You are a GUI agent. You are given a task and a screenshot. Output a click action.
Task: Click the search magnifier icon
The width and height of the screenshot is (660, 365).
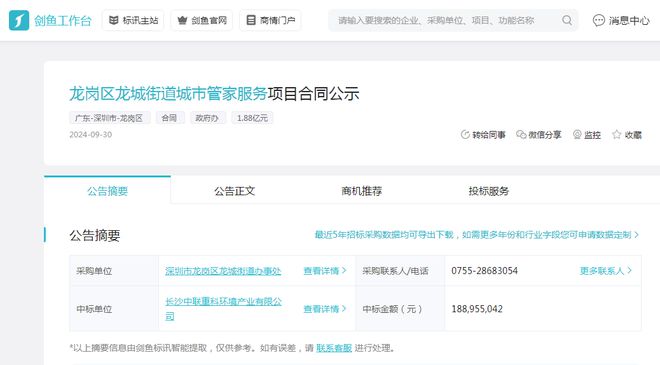tap(567, 20)
